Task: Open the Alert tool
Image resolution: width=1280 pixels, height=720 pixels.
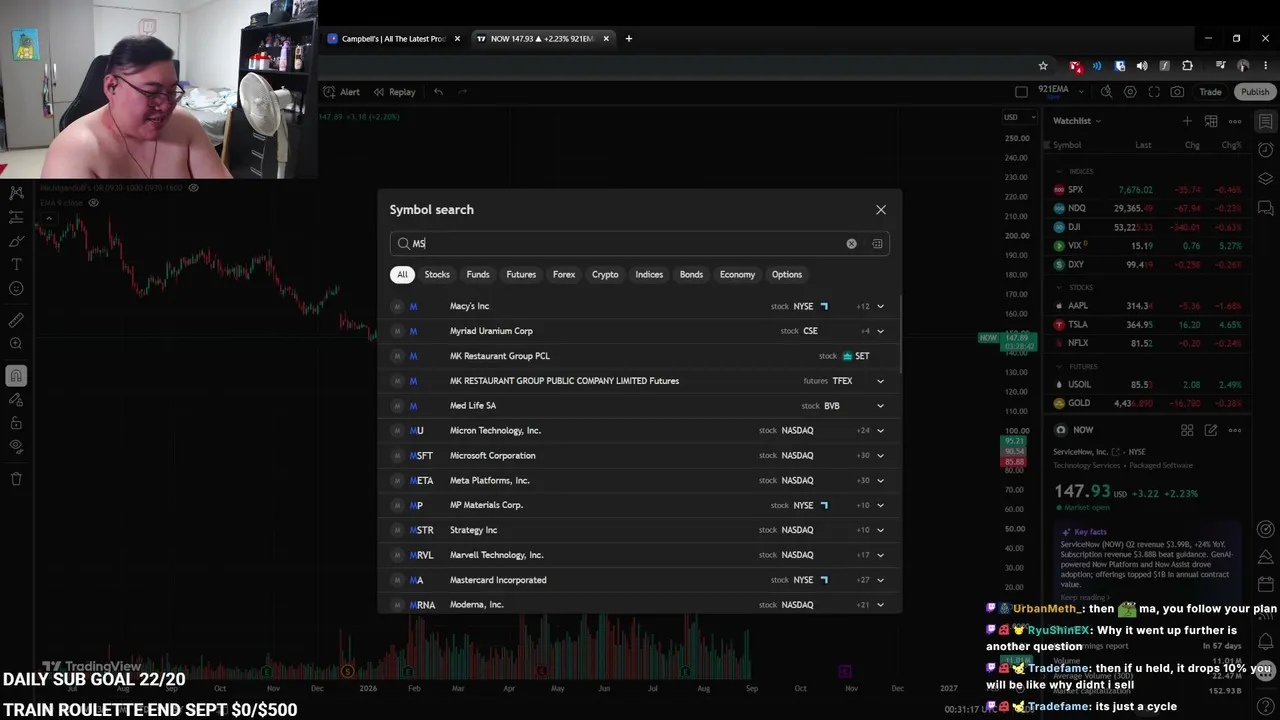Action: click(342, 92)
